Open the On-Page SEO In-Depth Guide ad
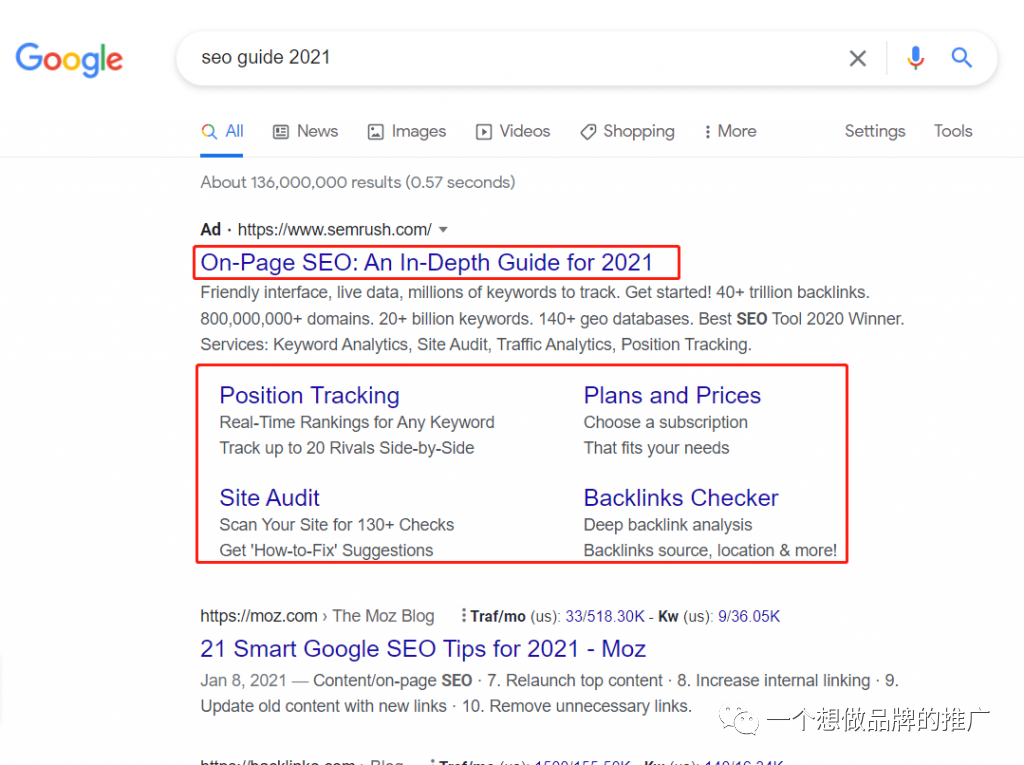Image resolution: width=1024 pixels, height=765 pixels. pyautogui.click(x=426, y=263)
